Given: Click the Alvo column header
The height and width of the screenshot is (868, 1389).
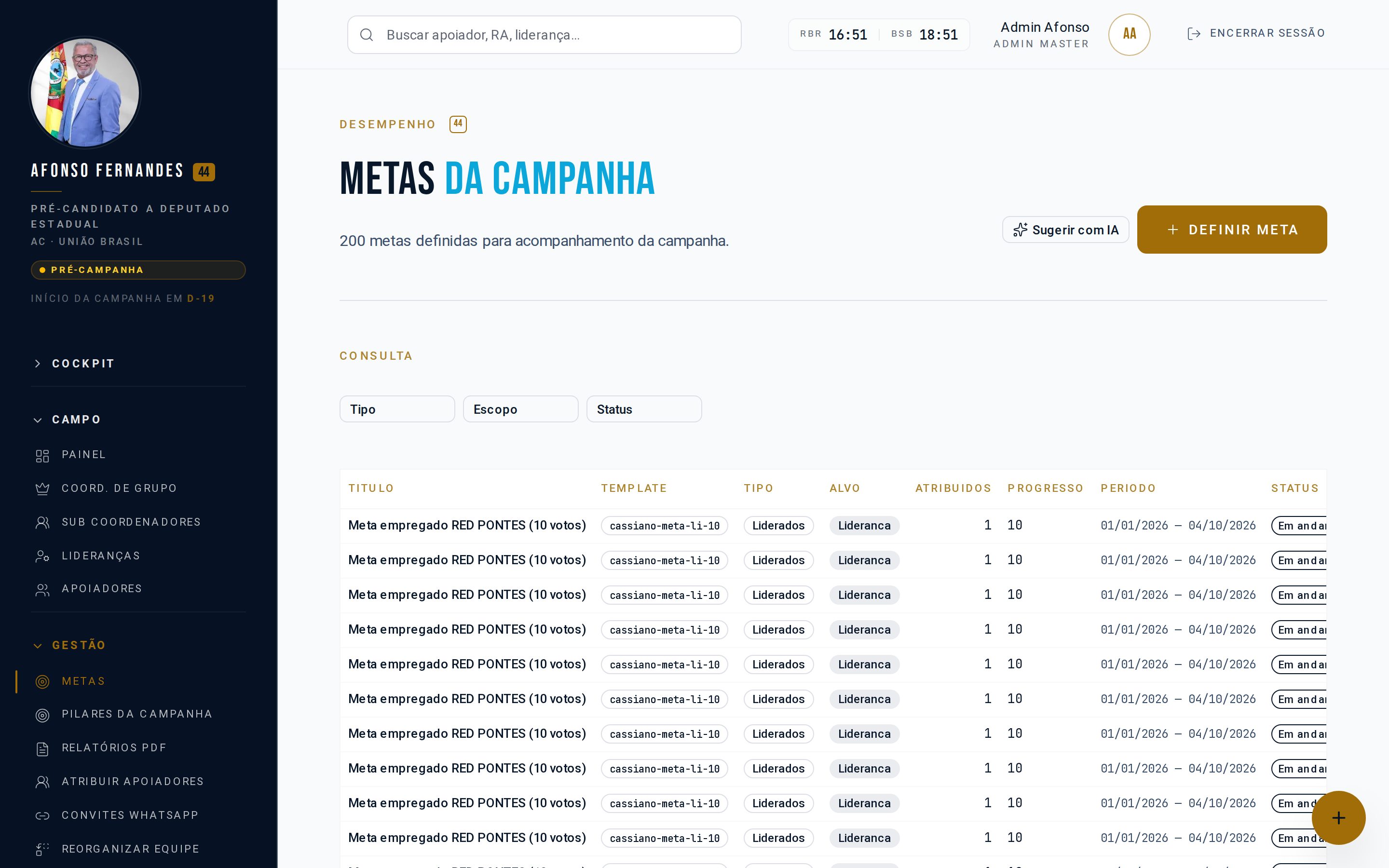Looking at the screenshot, I should point(844,488).
